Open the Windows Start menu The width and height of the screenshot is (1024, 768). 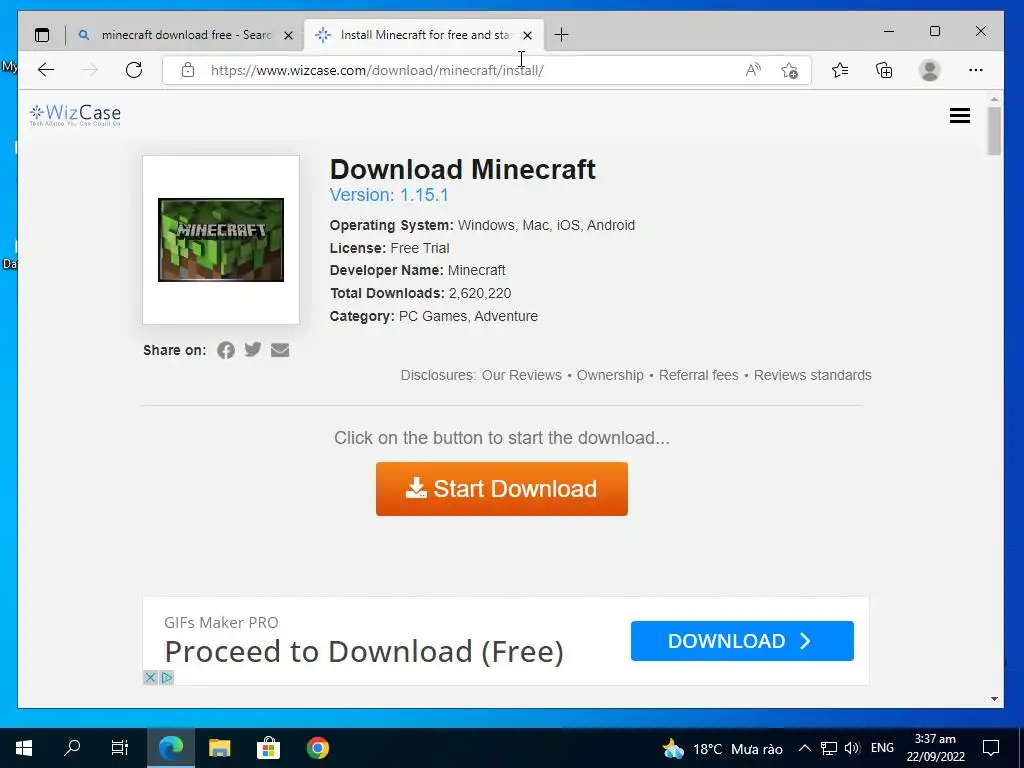coord(24,748)
